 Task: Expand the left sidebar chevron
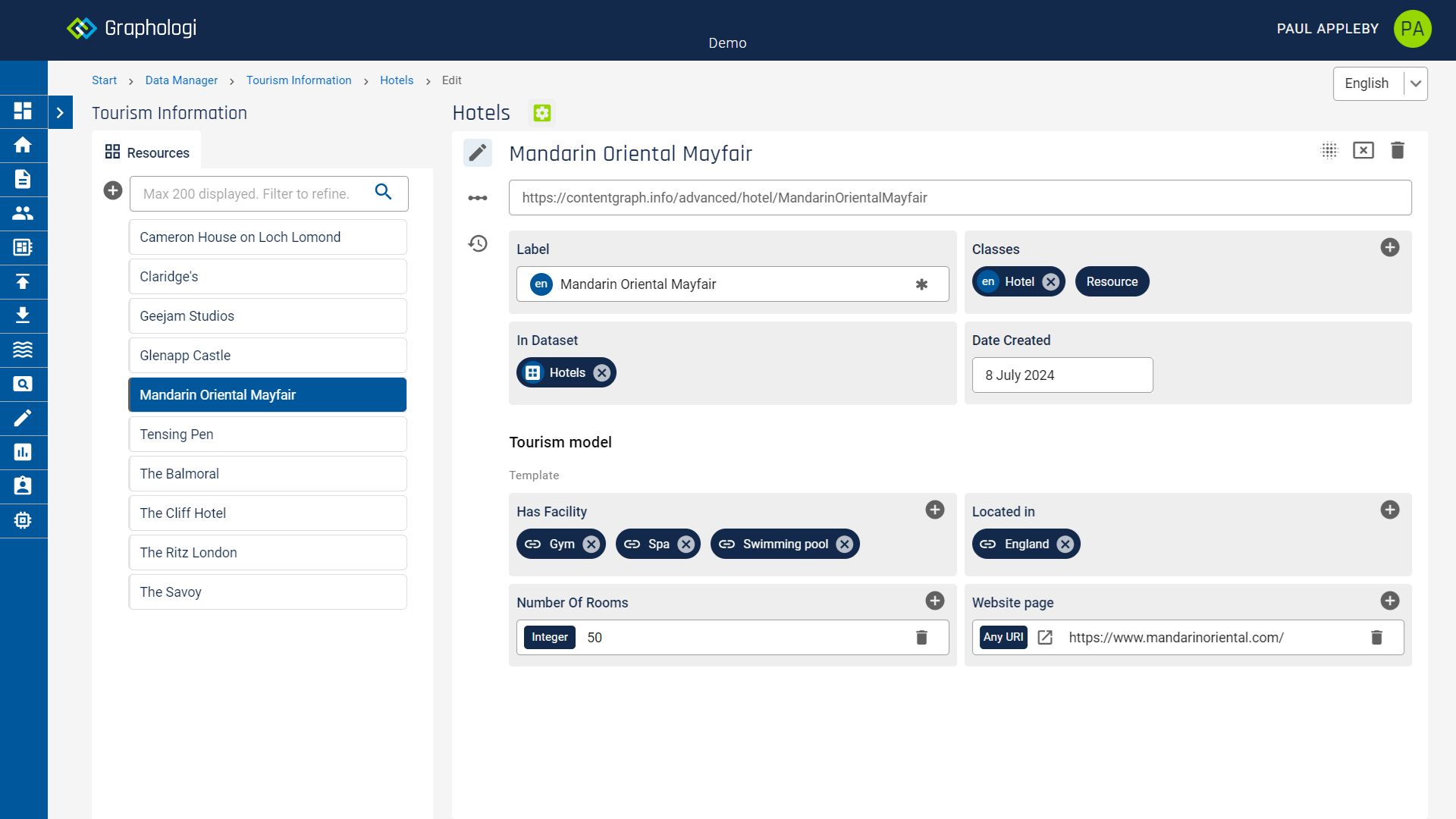(60, 112)
